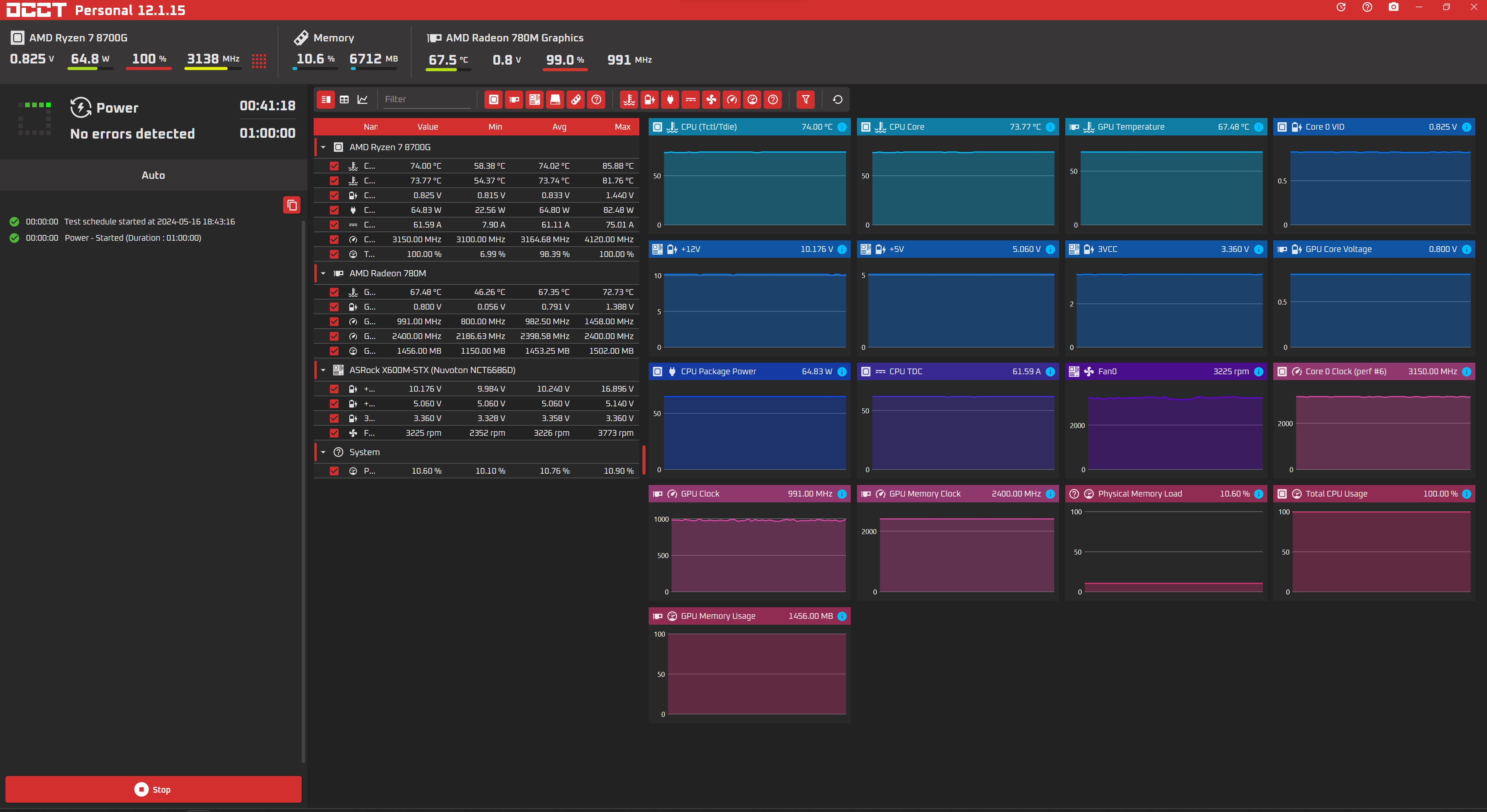1487x812 pixels.
Task: Switch to combined table and graph view
Action: tap(326, 99)
